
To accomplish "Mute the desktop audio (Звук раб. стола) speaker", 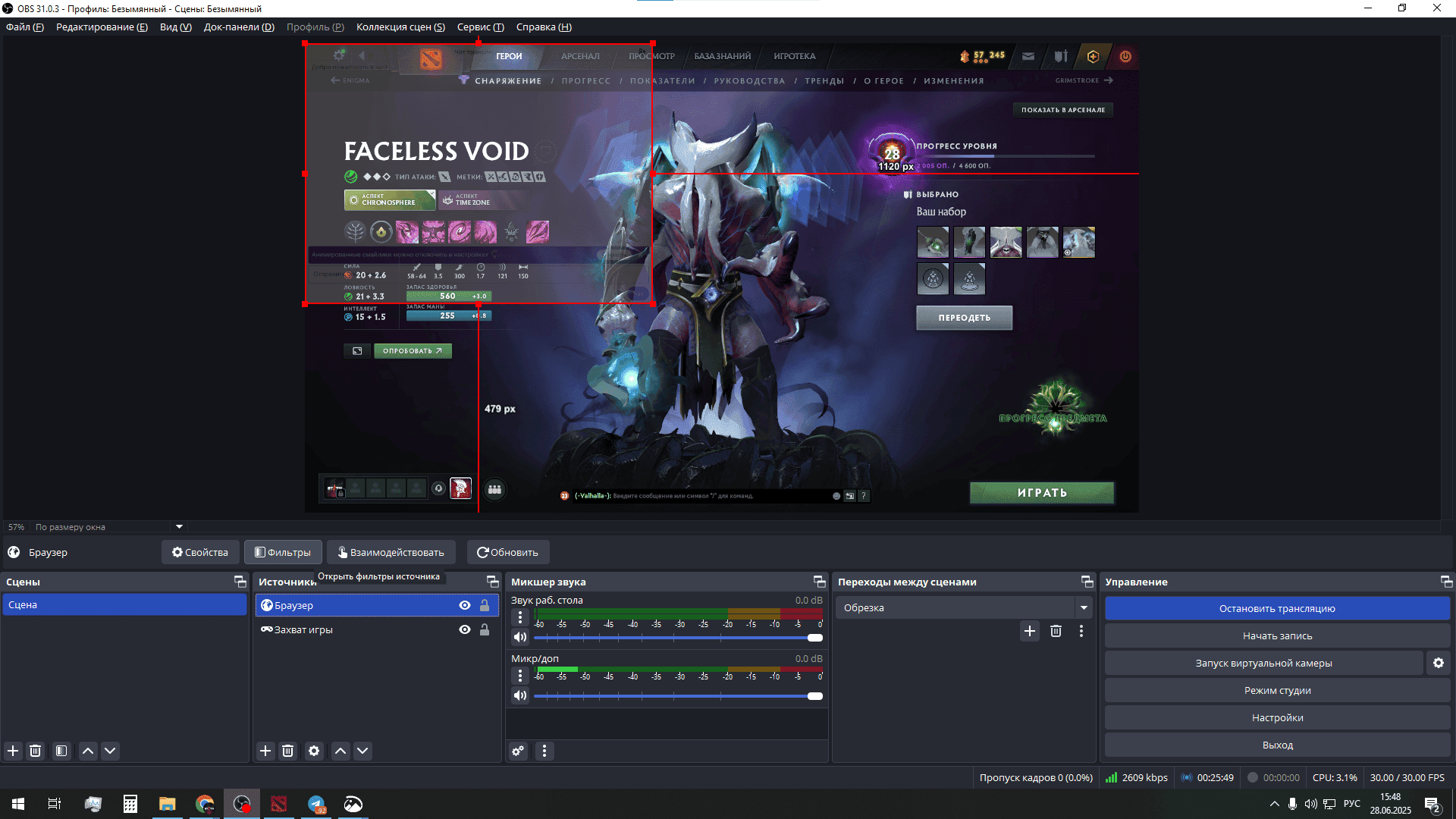I will tap(520, 637).
